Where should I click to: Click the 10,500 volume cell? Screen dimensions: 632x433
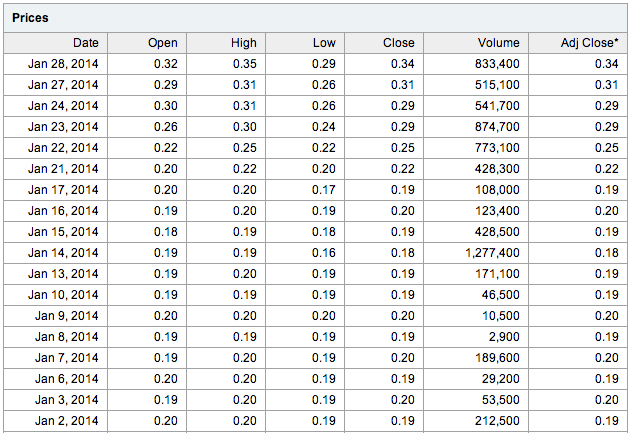pyautogui.click(x=476, y=316)
